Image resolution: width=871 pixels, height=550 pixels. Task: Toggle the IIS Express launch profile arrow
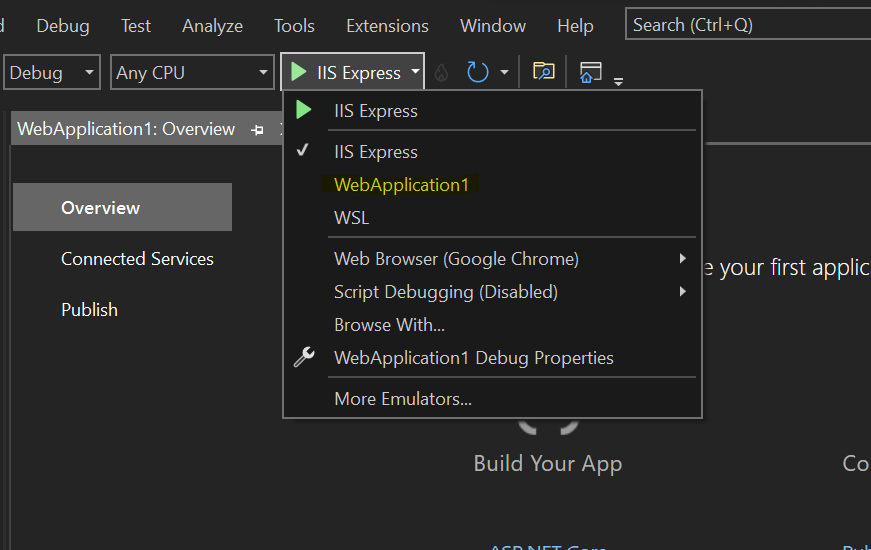[415, 72]
